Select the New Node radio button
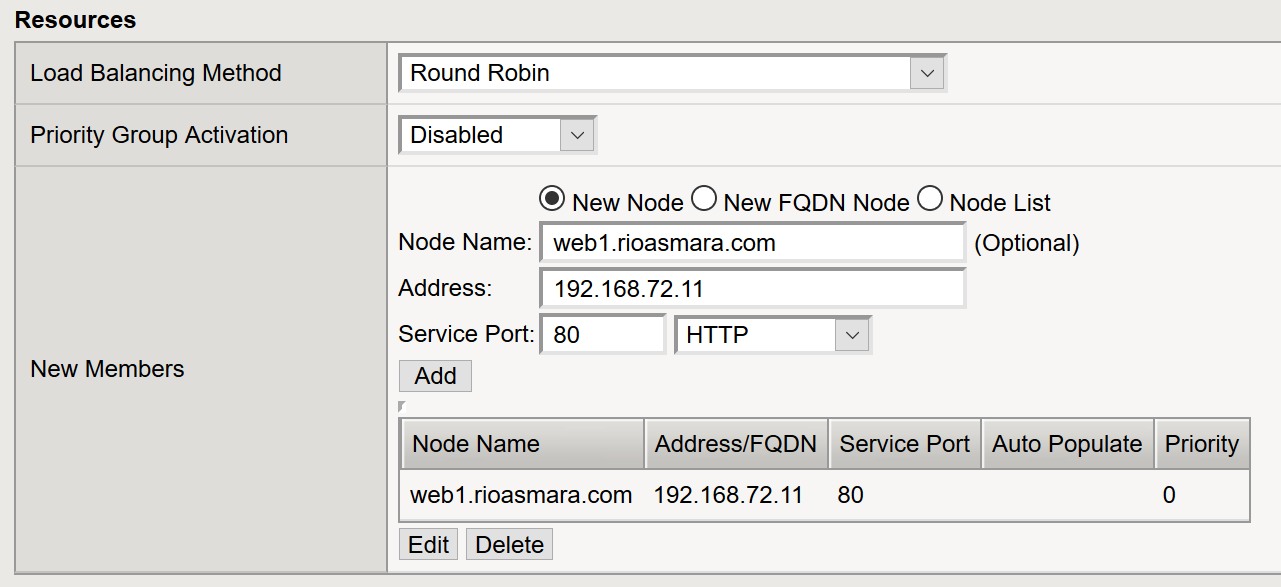Screen dimensions: 1281x587 coord(552,200)
